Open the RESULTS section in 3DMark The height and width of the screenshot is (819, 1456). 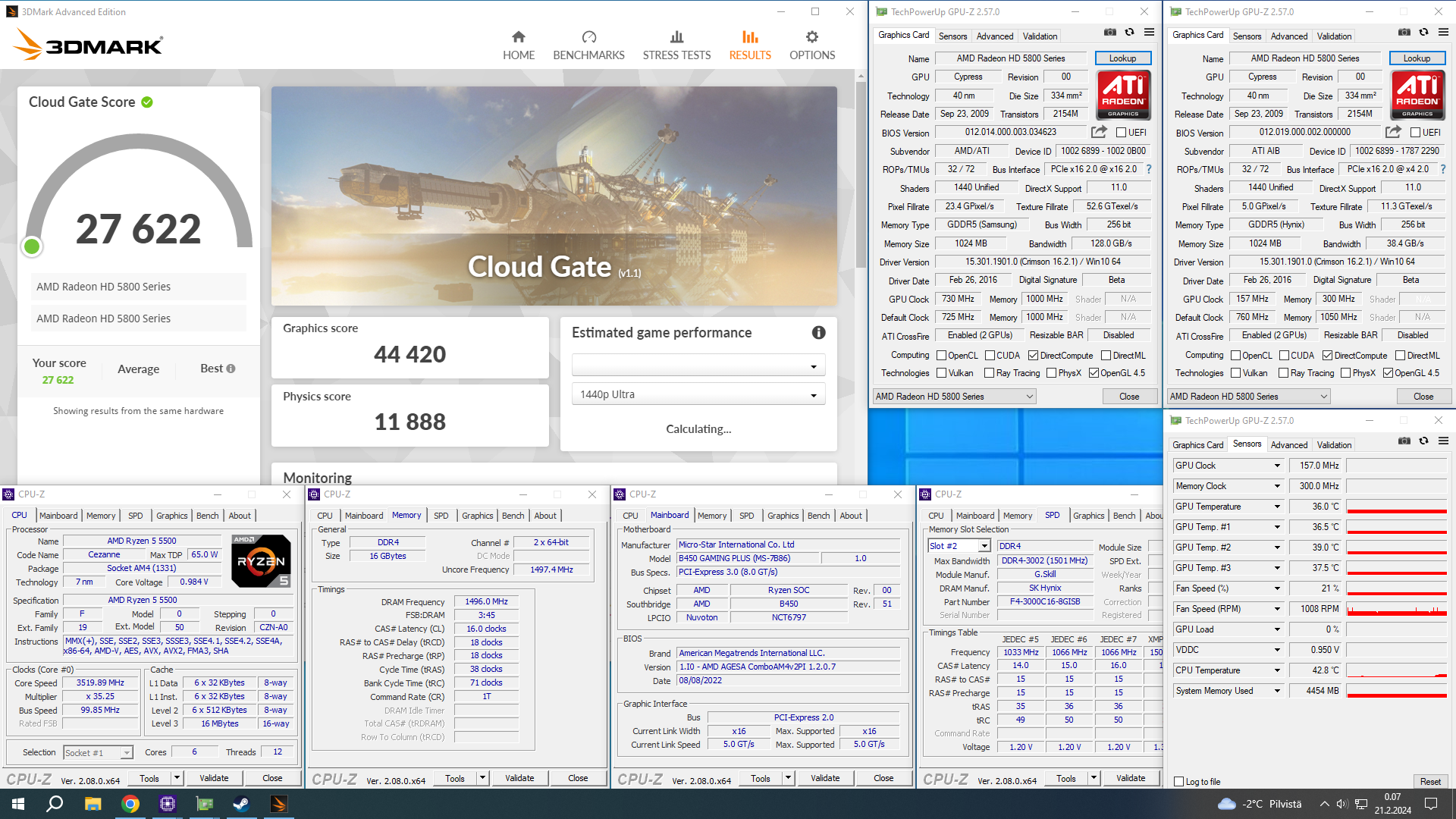point(750,45)
